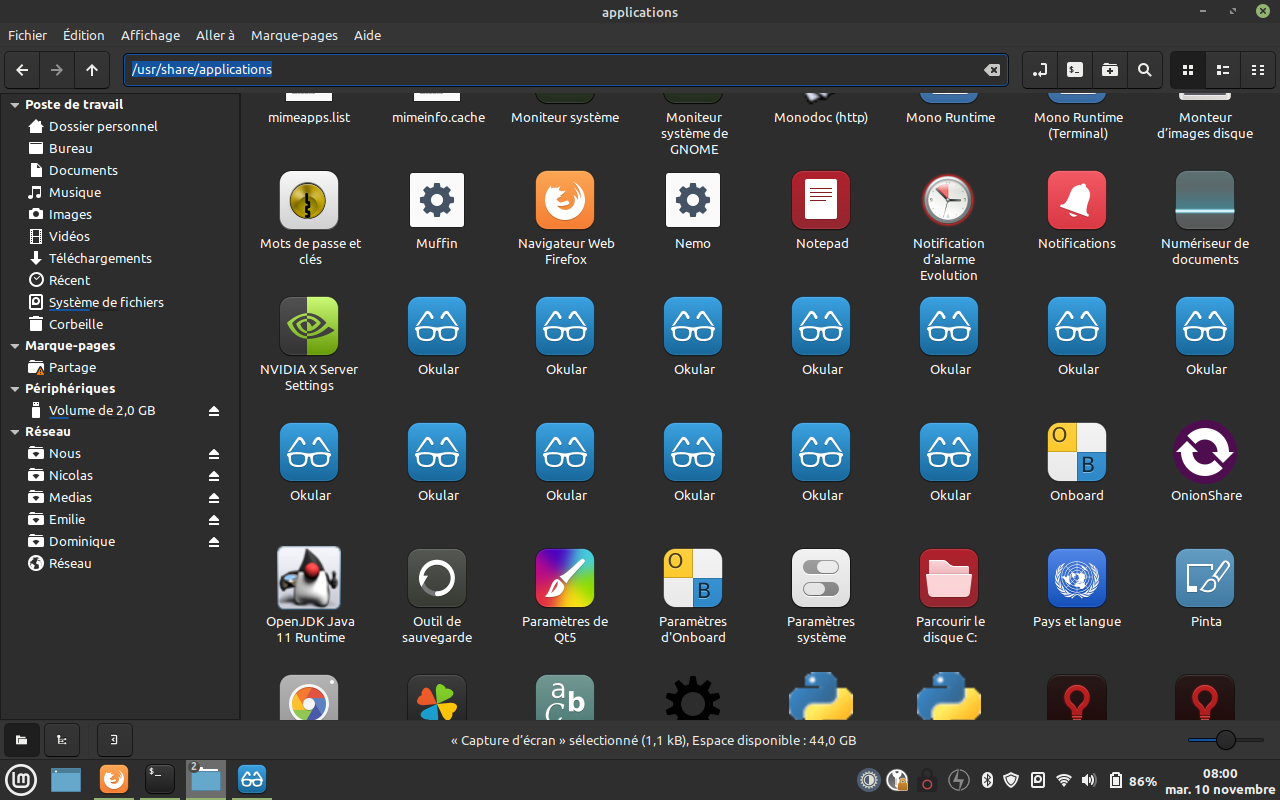Open Mots de passe et clés launcher
The width and height of the screenshot is (1280, 800).
(309, 200)
